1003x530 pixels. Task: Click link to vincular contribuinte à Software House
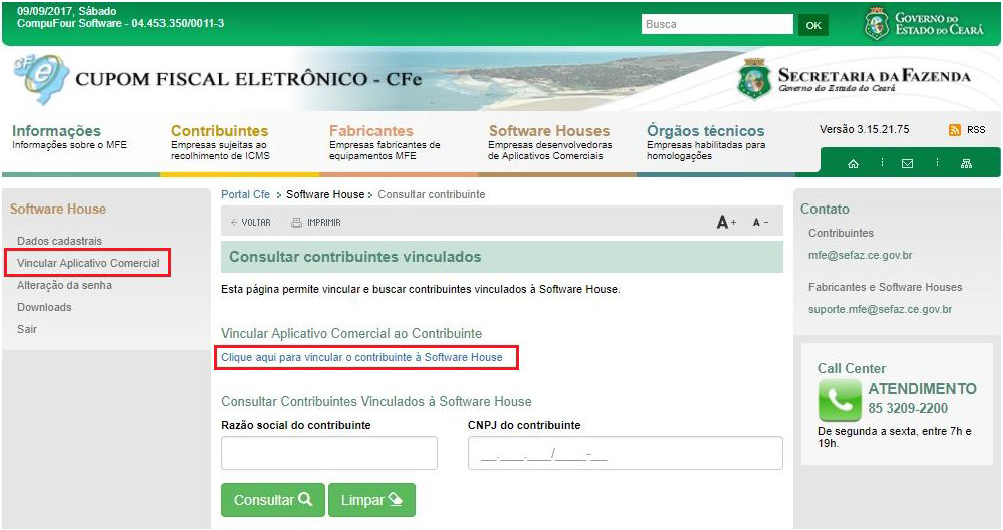pyautogui.click(x=361, y=357)
